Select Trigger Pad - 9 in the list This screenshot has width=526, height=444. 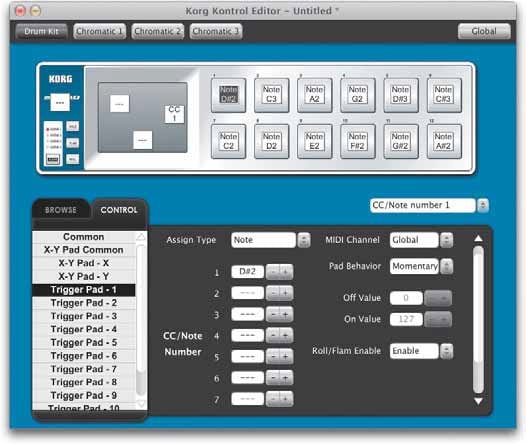pos(84,396)
